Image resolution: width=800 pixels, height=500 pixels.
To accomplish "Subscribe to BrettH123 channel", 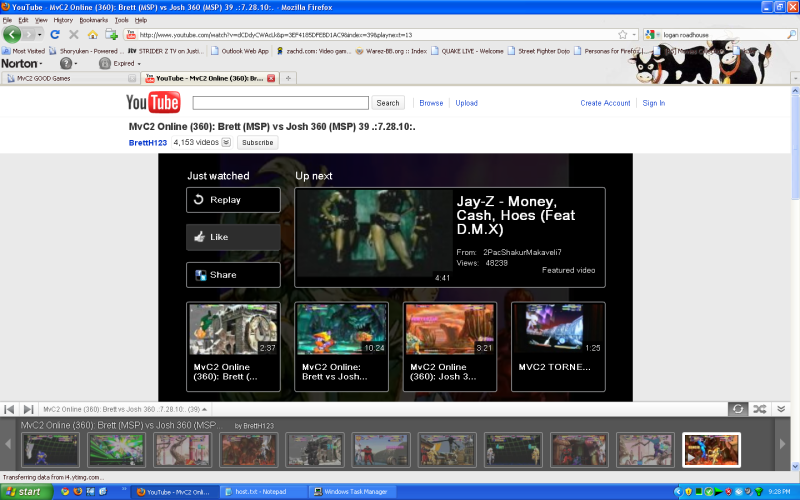I will [258, 142].
